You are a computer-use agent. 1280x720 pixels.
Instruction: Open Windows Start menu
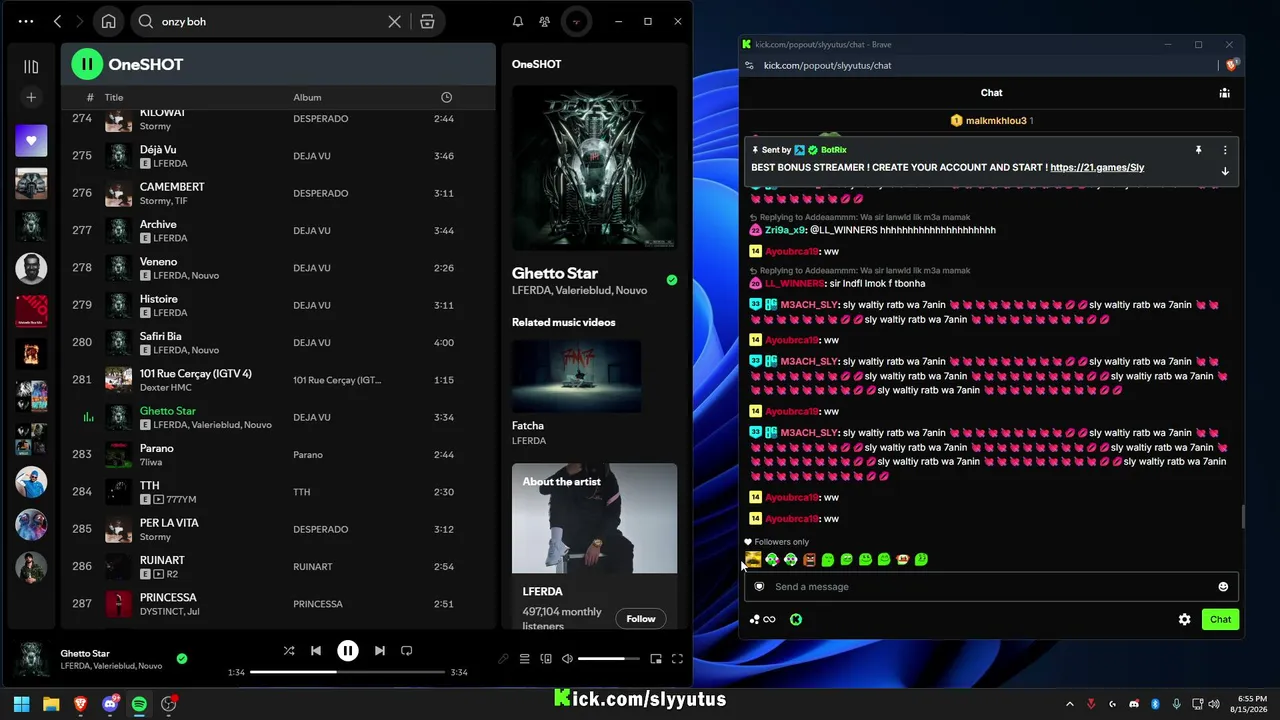pyautogui.click(x=21, y=704)
